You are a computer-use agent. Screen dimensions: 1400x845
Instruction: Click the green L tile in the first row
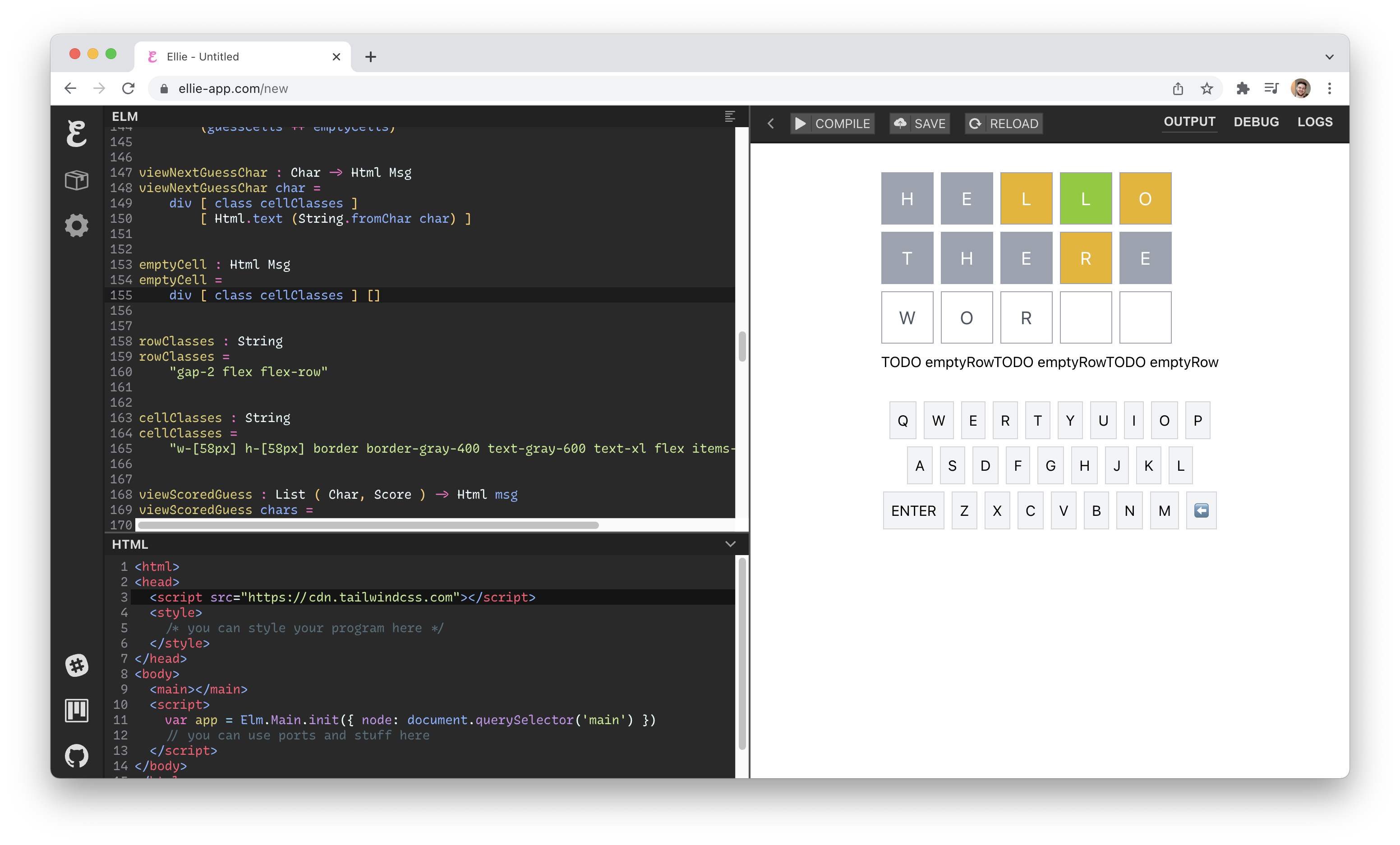pyautogui.click(x=1085, y=198)
